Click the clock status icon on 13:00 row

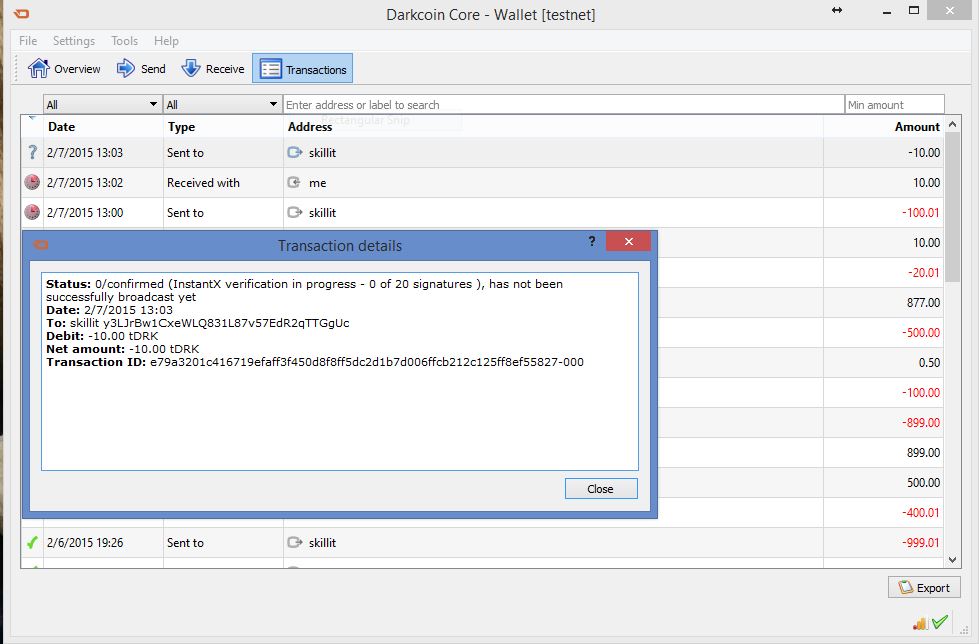click(32, 212)
